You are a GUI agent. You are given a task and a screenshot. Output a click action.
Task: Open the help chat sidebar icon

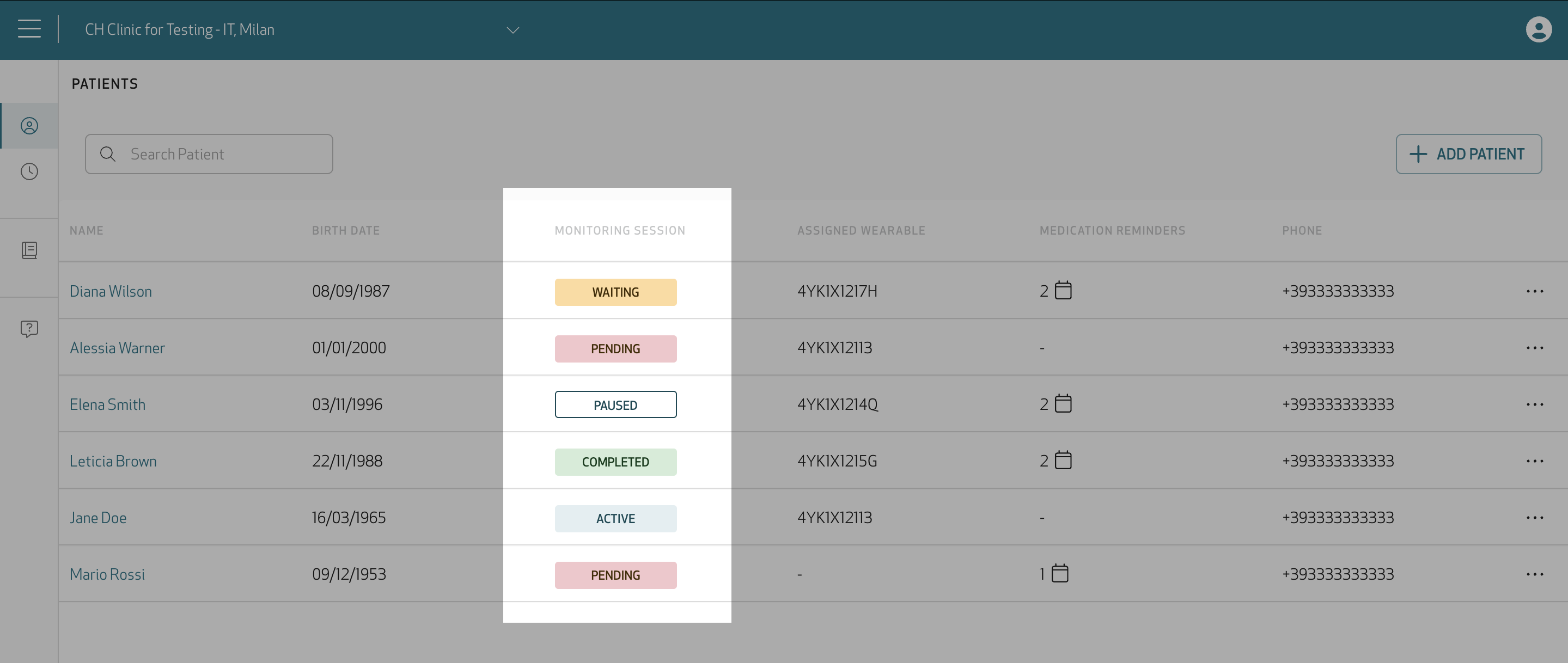pos(29,329)
